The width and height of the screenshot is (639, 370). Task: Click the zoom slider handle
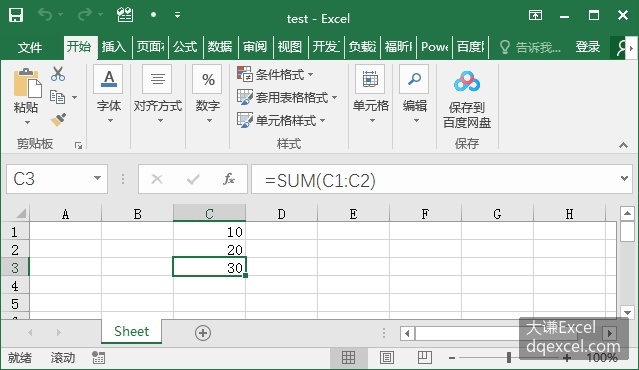[x=509, y=357]
